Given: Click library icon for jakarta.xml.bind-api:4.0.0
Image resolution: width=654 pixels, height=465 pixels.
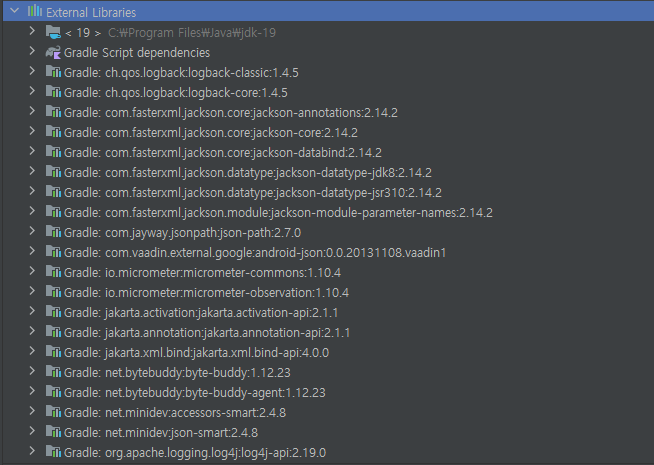Looking at the screenshot, I should pyautogui.click(x=53, y=352).
